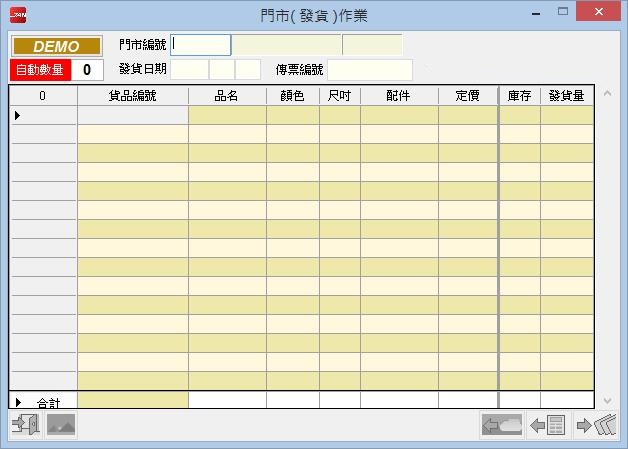Click the 合計 row label
Screen dimensions: 628x449
tap(48, 402)
